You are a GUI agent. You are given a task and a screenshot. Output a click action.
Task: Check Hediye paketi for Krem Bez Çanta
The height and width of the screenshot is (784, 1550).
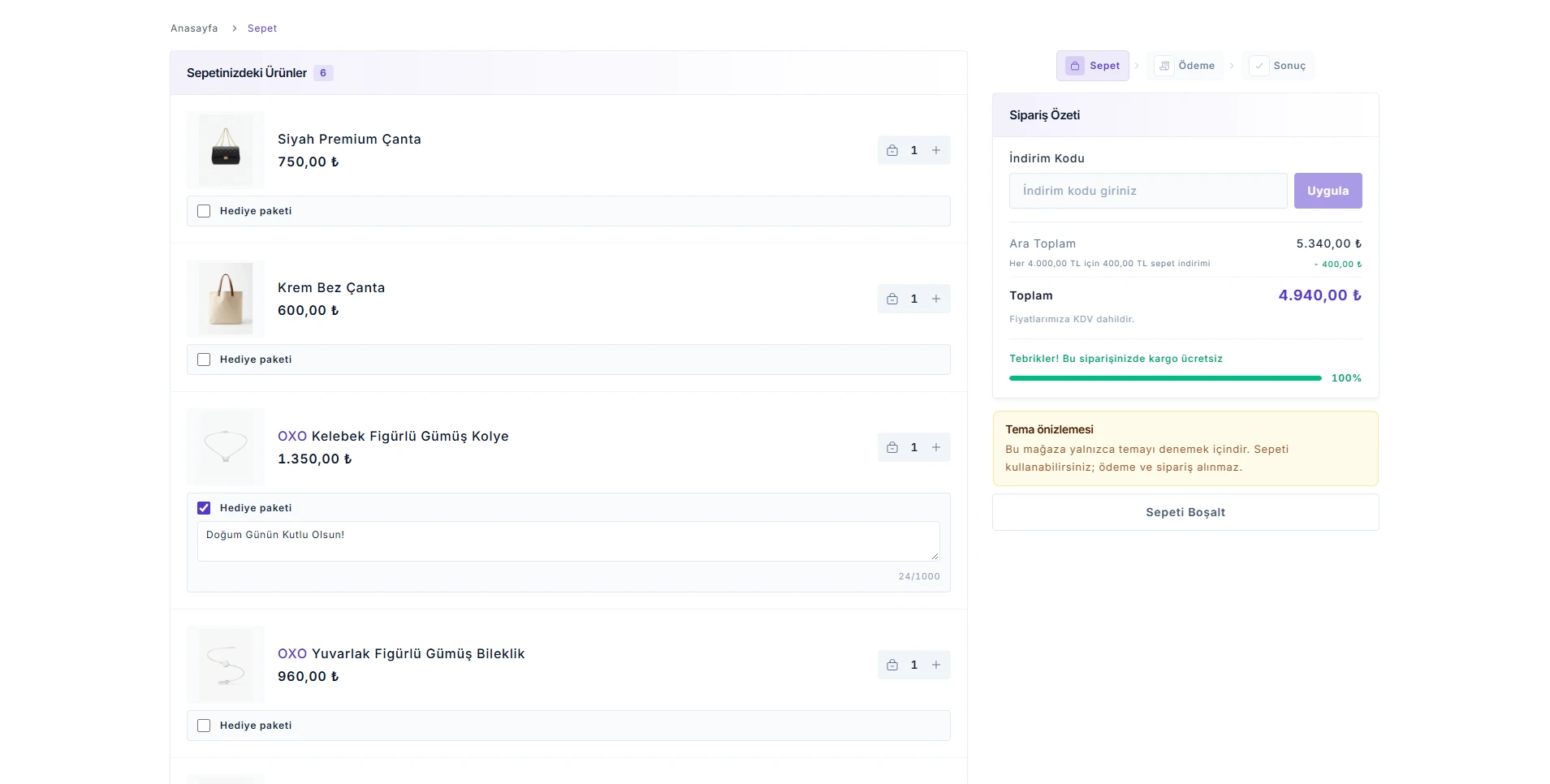click(x=204, y=360)
